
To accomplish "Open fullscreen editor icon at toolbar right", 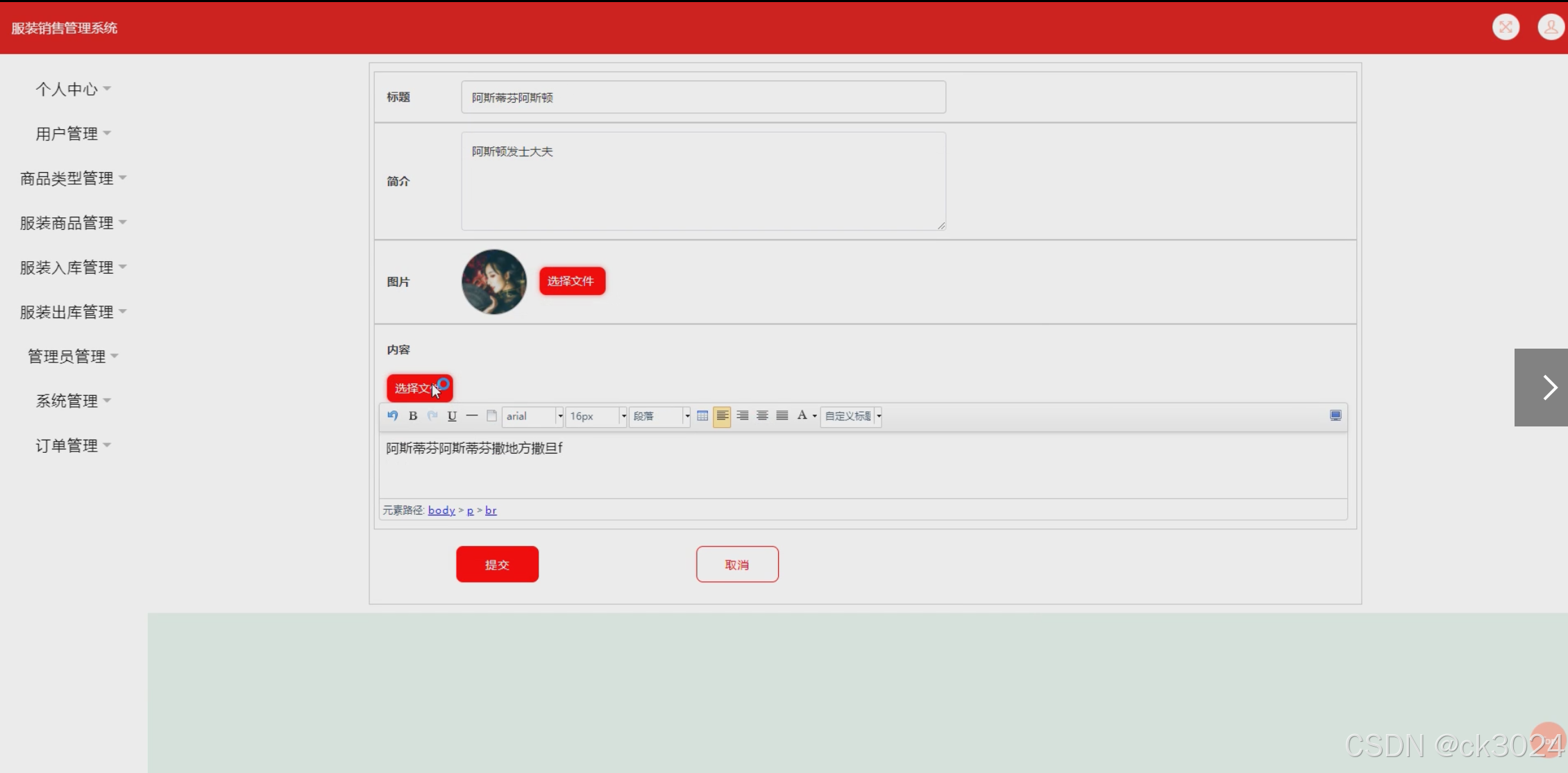I will point(1335,415).
